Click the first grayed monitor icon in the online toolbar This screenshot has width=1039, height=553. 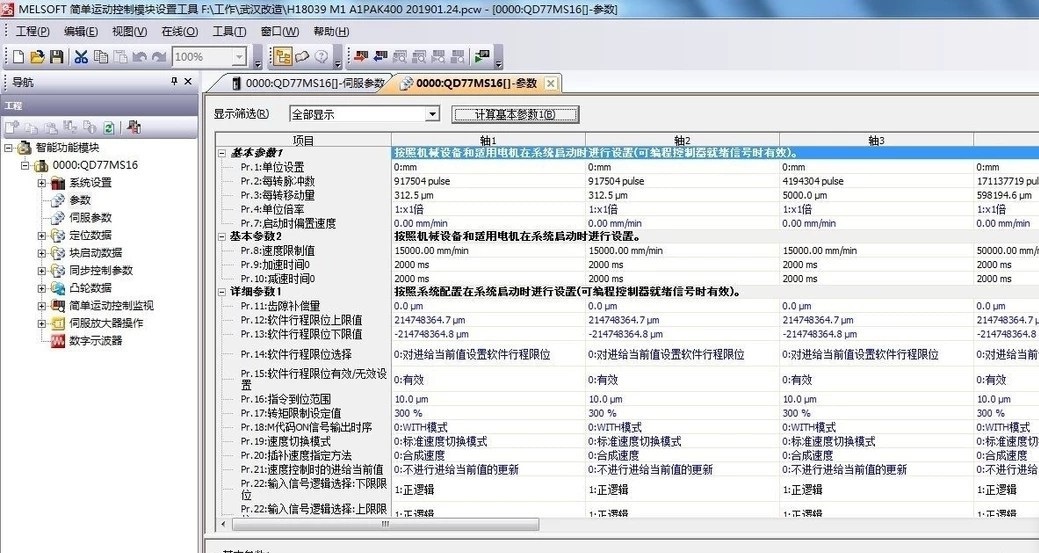pyautogui.click(x=400, y=57)
